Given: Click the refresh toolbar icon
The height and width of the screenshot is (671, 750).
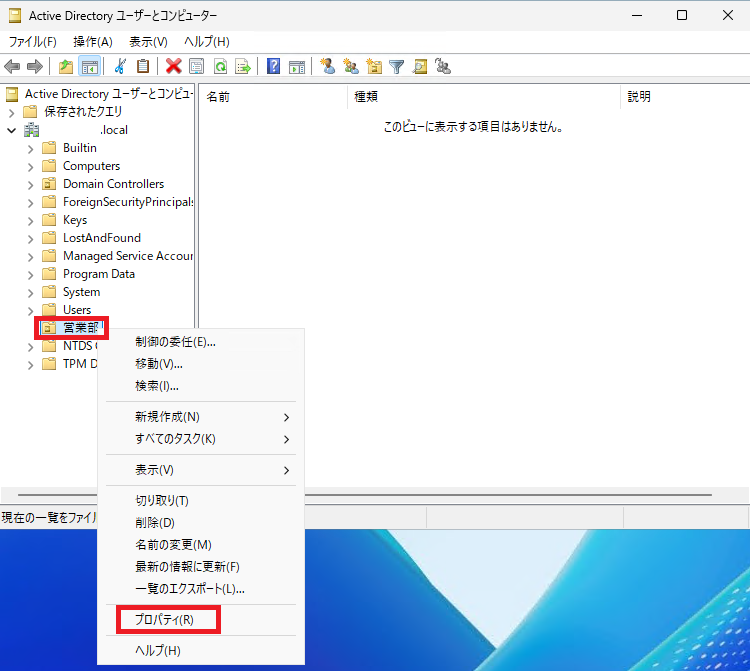Looking at the screenshot, I should 219,67.
